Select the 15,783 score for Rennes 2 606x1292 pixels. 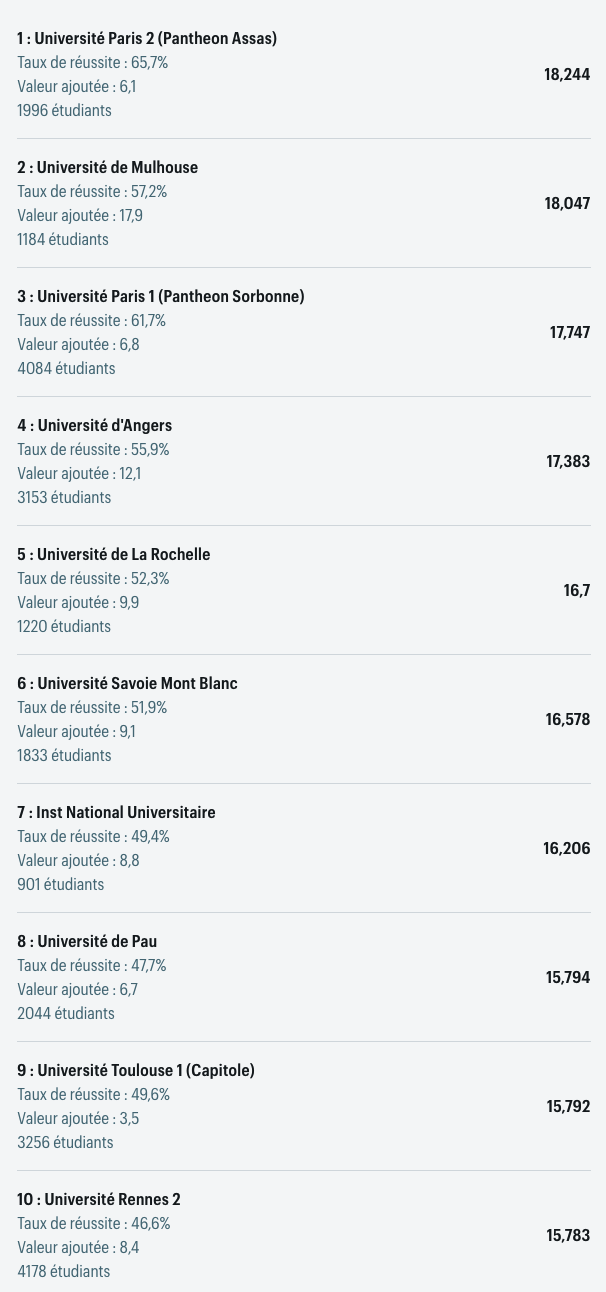click(x=568, y=1236)
